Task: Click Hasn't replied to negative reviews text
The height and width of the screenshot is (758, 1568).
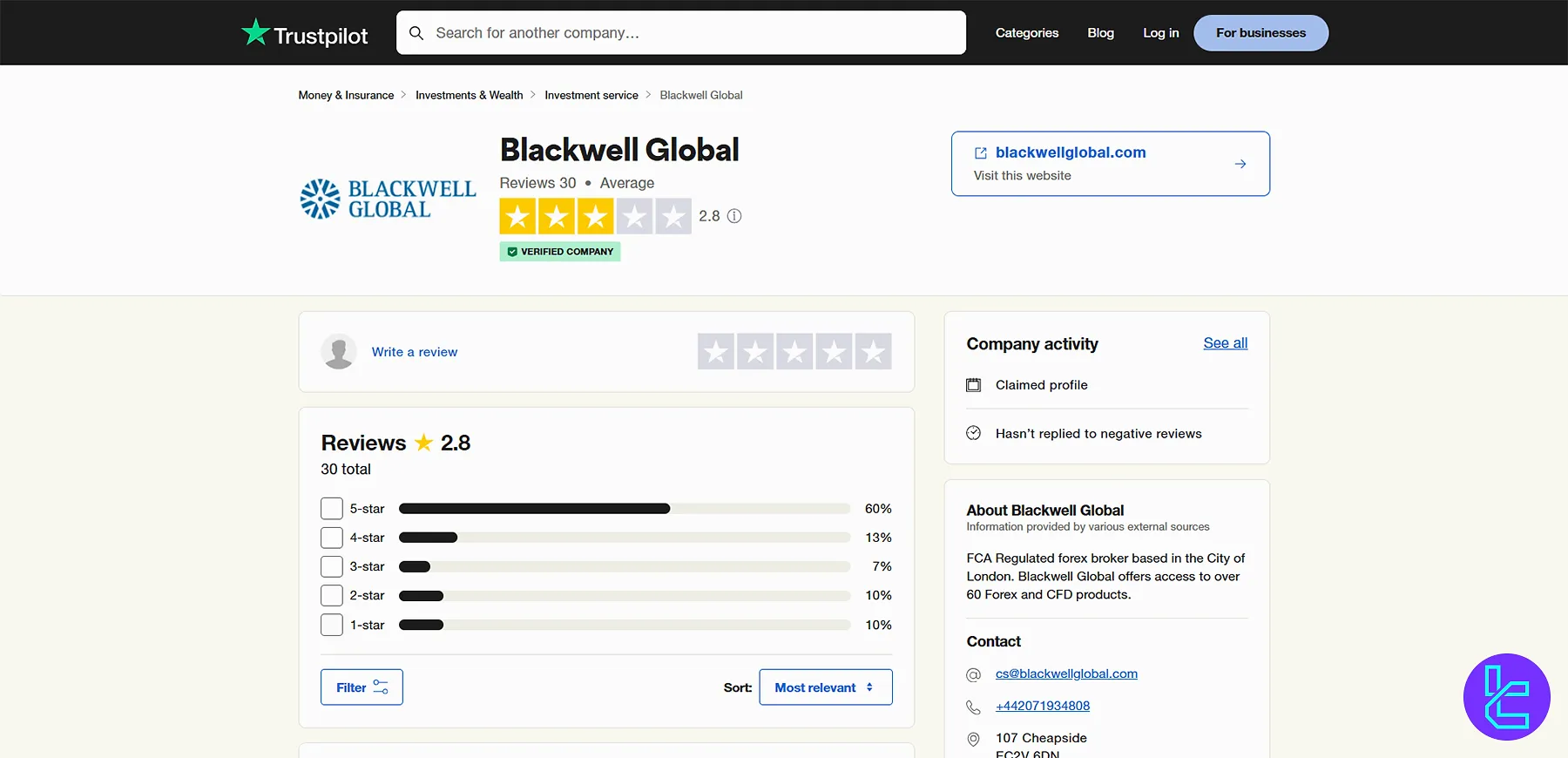Action: (1098, 434)
